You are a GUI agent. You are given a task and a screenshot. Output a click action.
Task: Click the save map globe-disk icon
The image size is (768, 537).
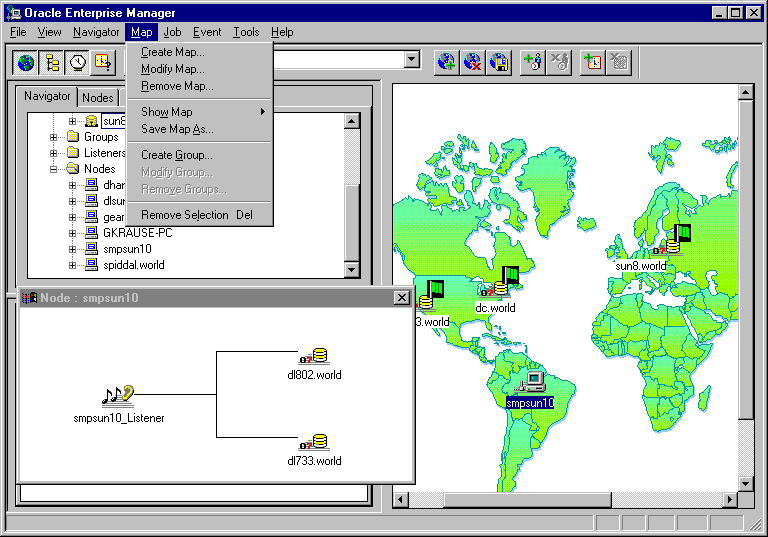499,62
